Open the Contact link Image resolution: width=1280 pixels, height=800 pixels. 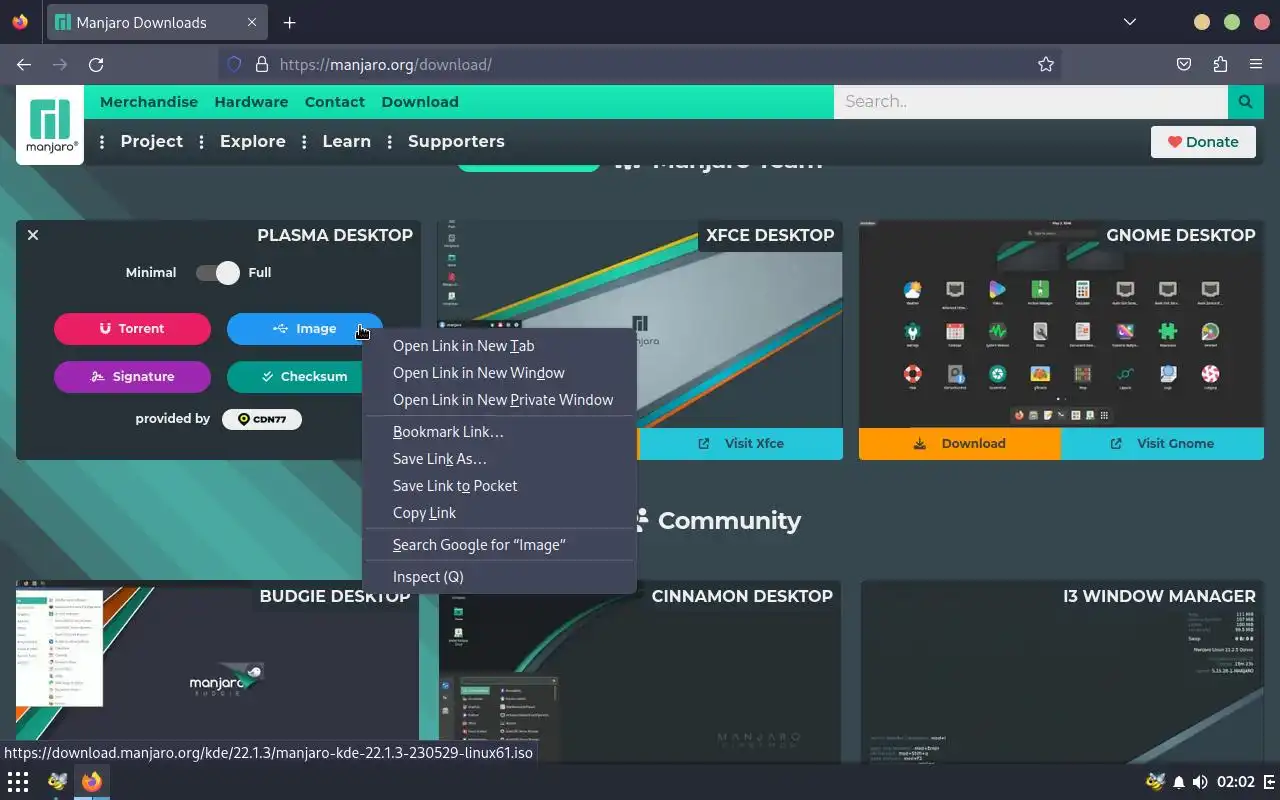point(335,102)
